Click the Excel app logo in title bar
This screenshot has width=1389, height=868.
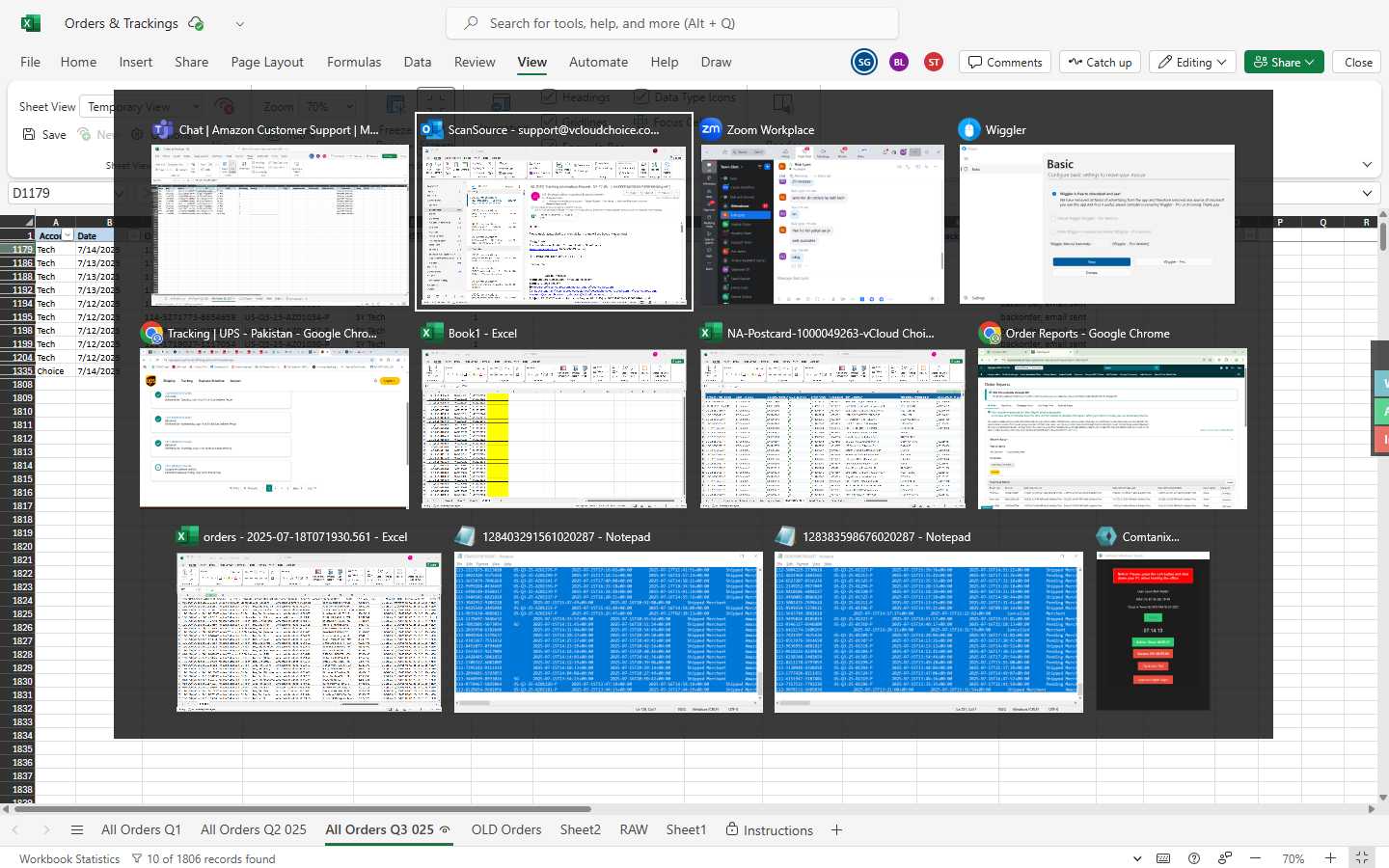[31, 23]
